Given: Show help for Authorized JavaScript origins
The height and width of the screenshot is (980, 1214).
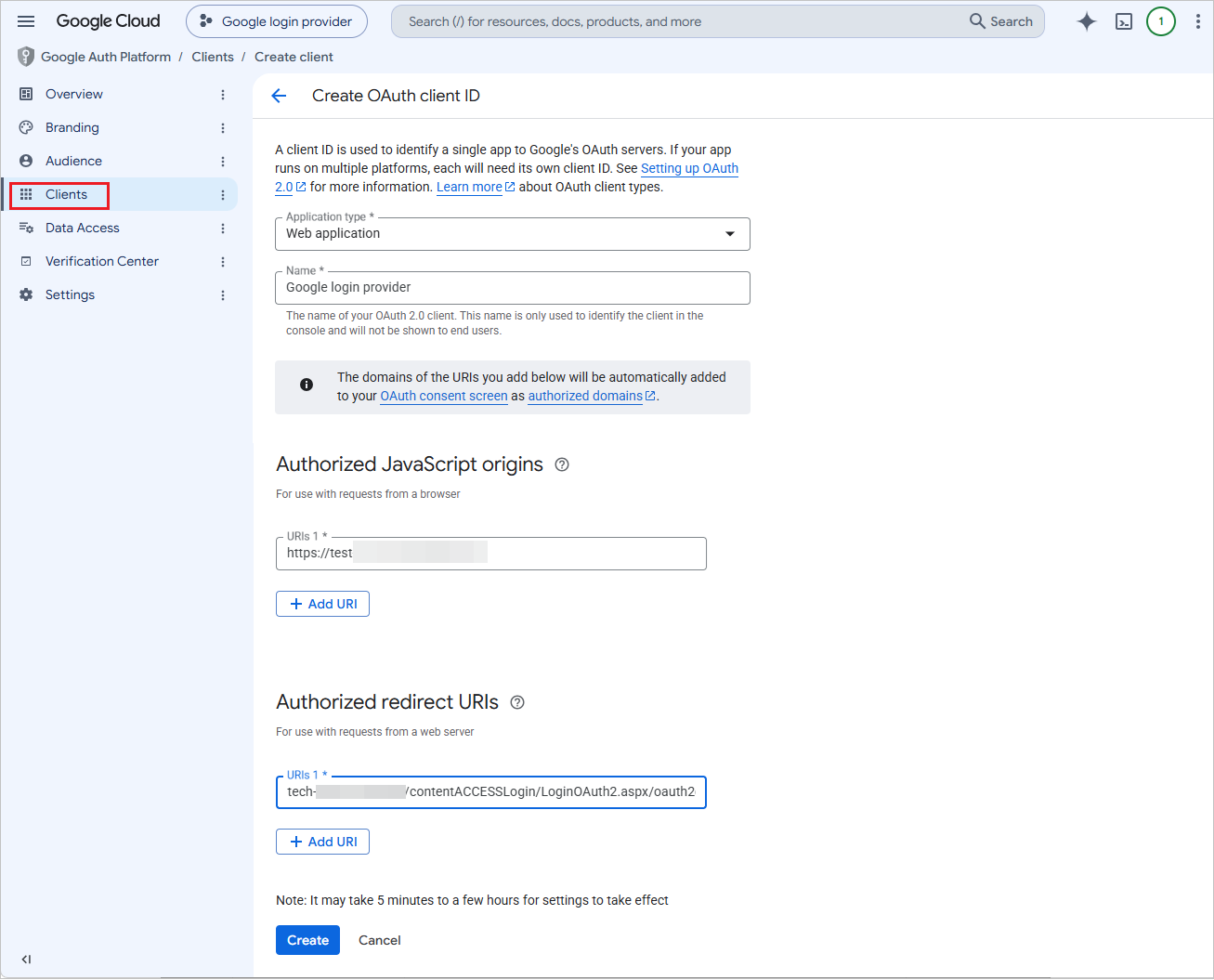Looking at the screenshot, I should point(562,464).
